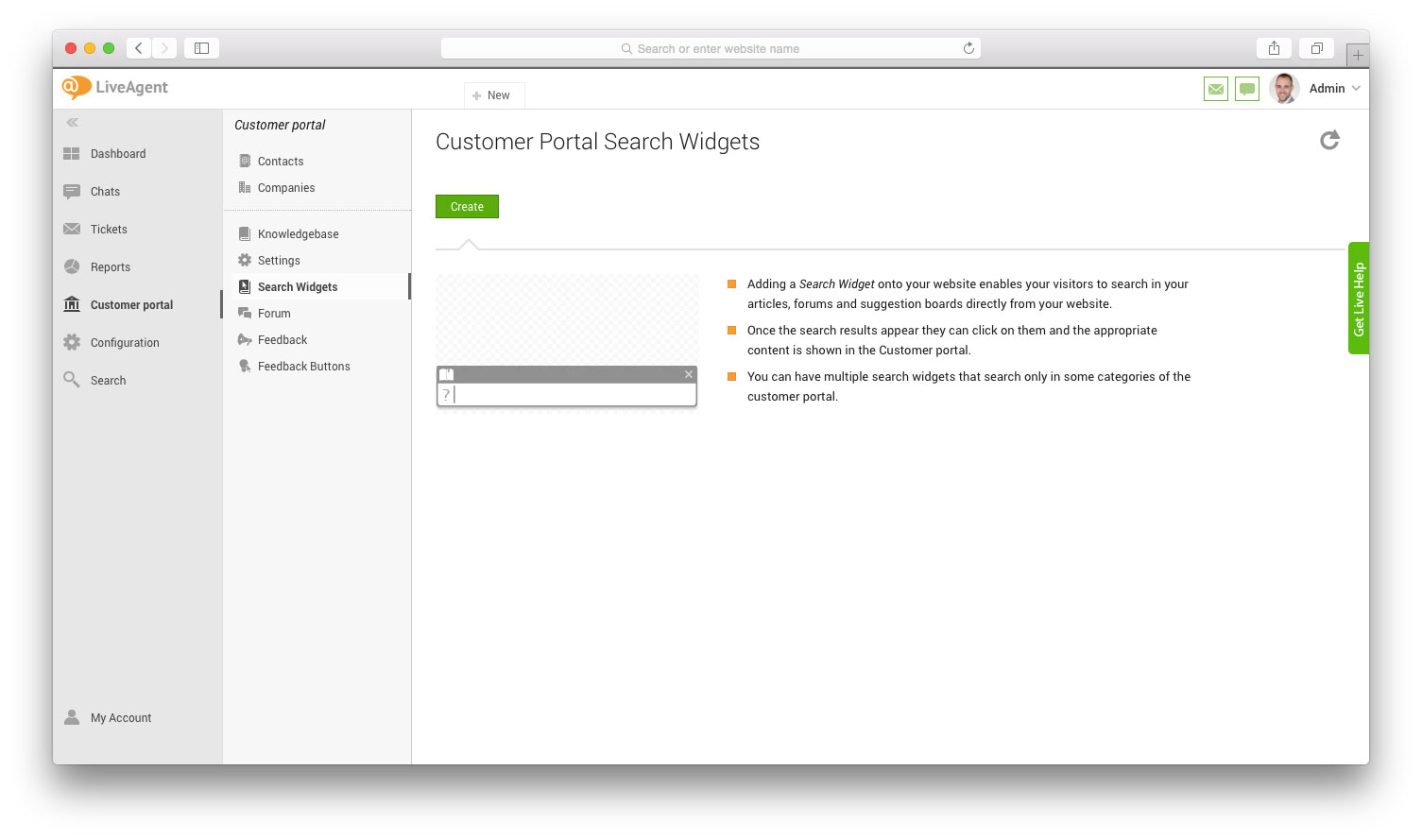This screenshot has height=840, width=1422.
Task: Click the Search magnifier icon in sidebar
Action: pyautogui.click(x=72, y=380)
